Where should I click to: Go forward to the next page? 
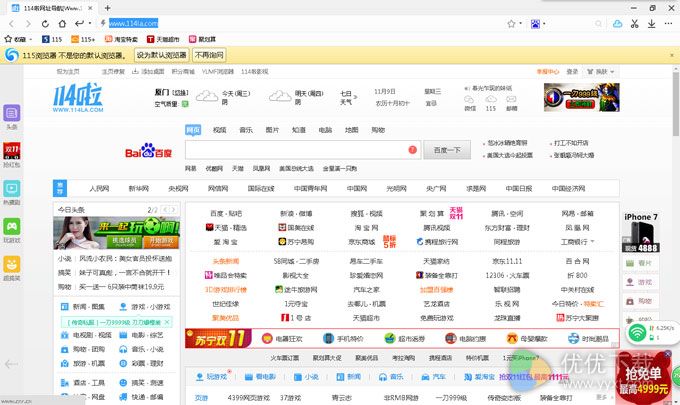click(28, 24)
